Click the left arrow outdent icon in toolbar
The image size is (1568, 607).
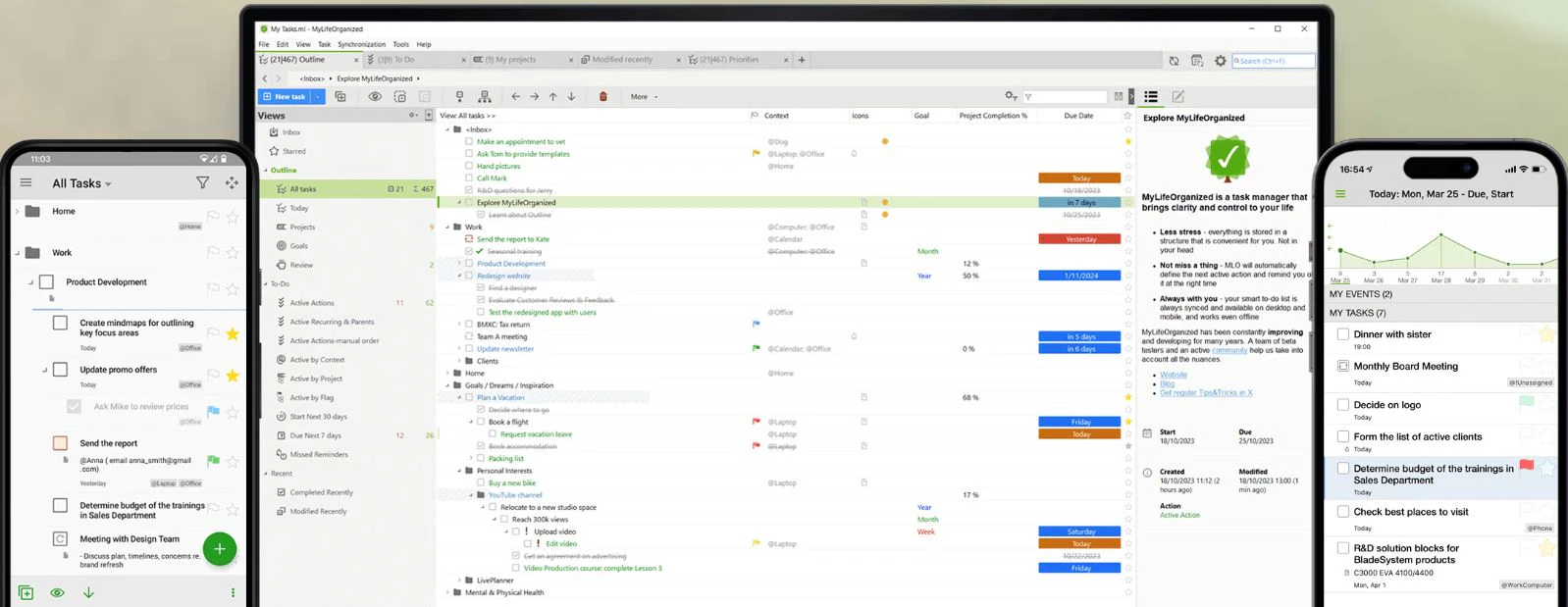[515, 97]
